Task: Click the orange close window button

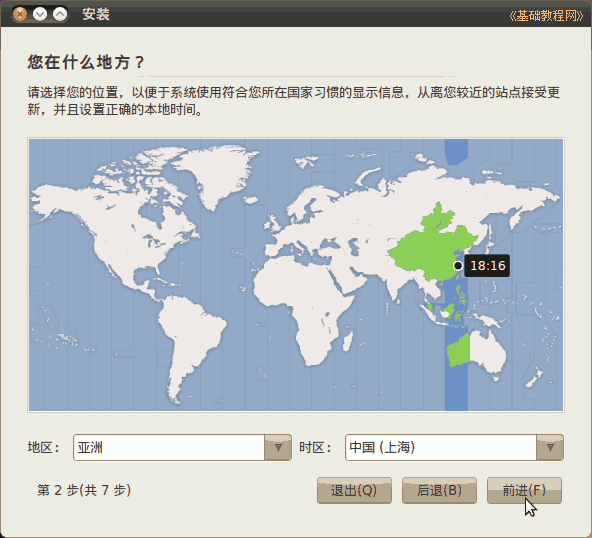Action: click(x=20, y=14)
